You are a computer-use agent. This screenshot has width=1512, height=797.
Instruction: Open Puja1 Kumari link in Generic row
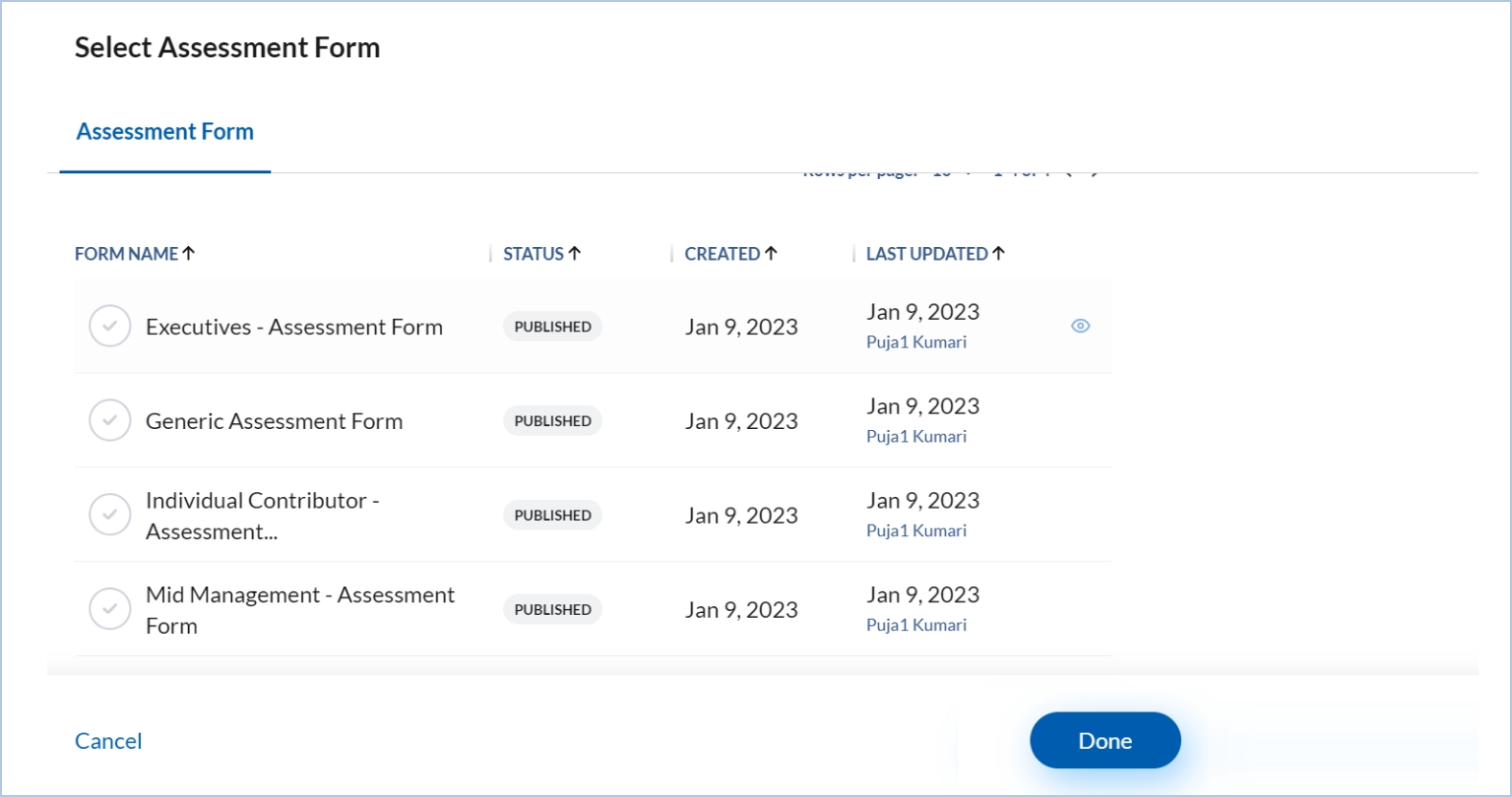pyautogui.click(x=915, y=437)
